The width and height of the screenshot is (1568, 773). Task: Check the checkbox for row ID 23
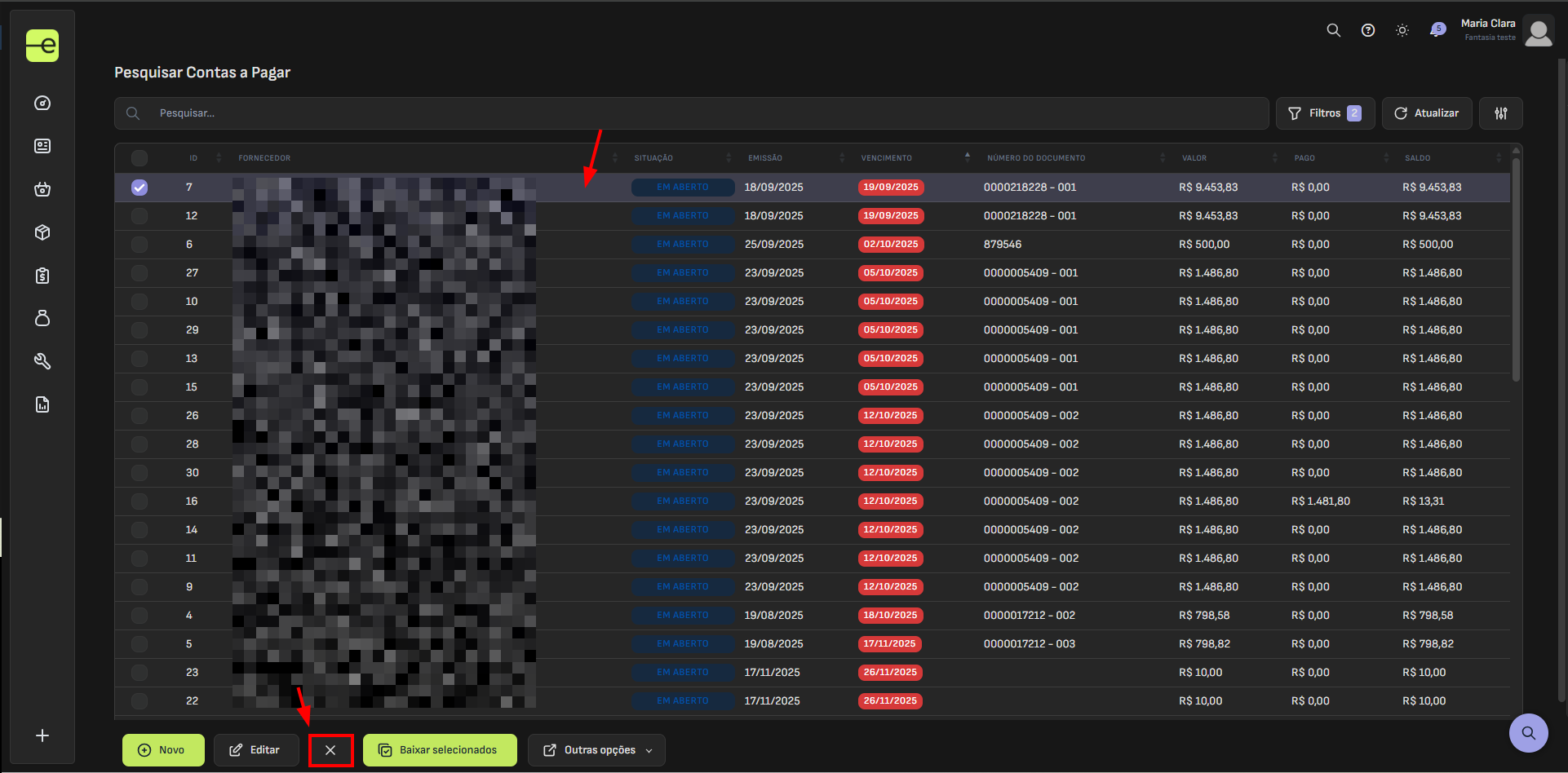(x=140, y=673)
